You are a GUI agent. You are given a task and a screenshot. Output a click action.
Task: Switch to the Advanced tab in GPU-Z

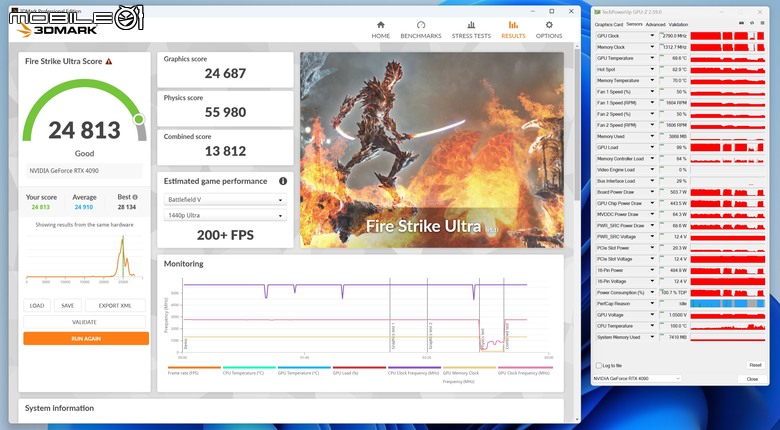655,24
